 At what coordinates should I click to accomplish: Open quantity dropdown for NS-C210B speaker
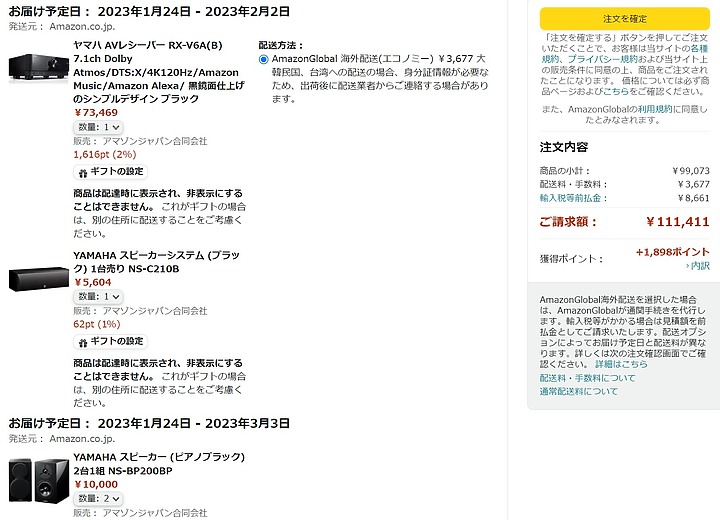98,297
